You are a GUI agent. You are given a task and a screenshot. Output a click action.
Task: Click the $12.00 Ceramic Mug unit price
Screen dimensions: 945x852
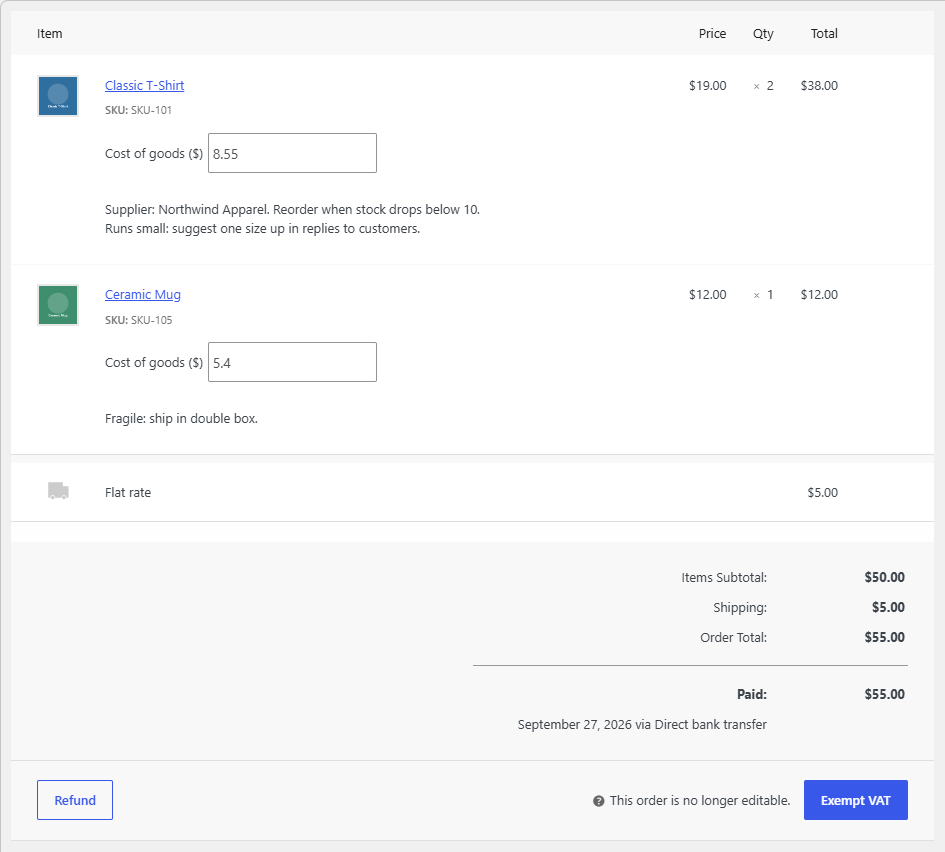(708, 295)
